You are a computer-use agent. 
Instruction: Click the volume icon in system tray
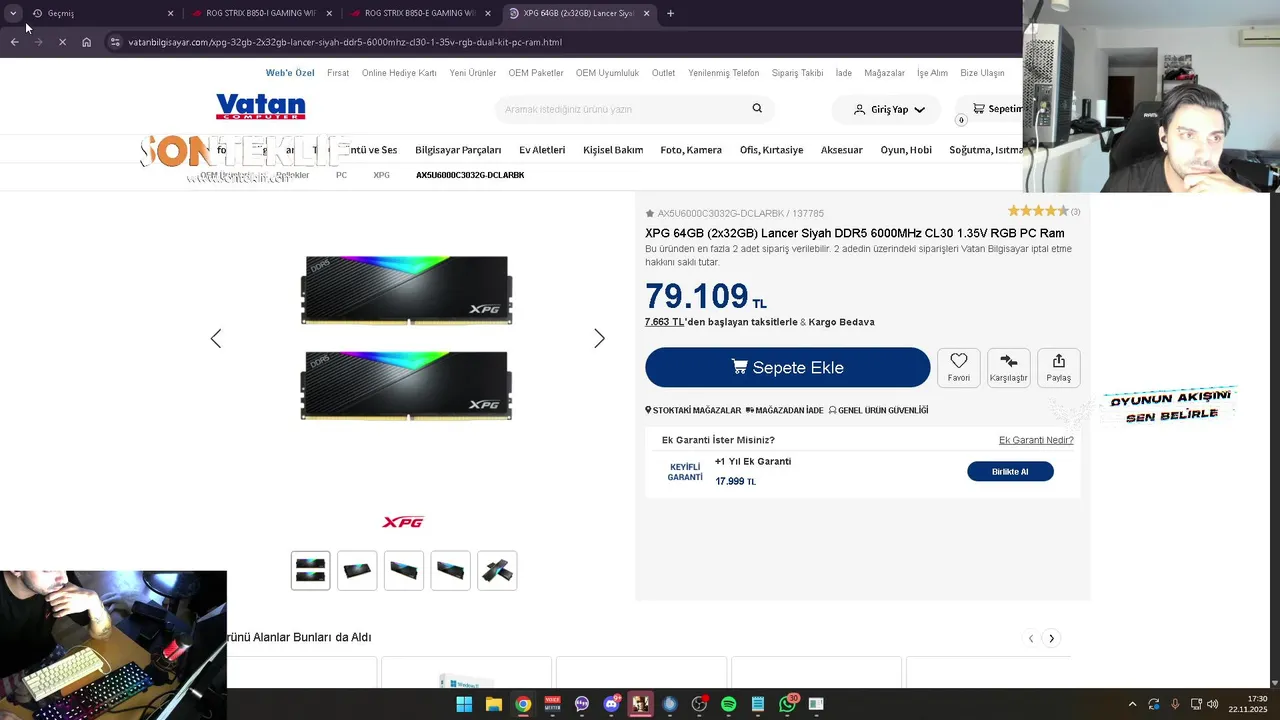pos(1213,704)
